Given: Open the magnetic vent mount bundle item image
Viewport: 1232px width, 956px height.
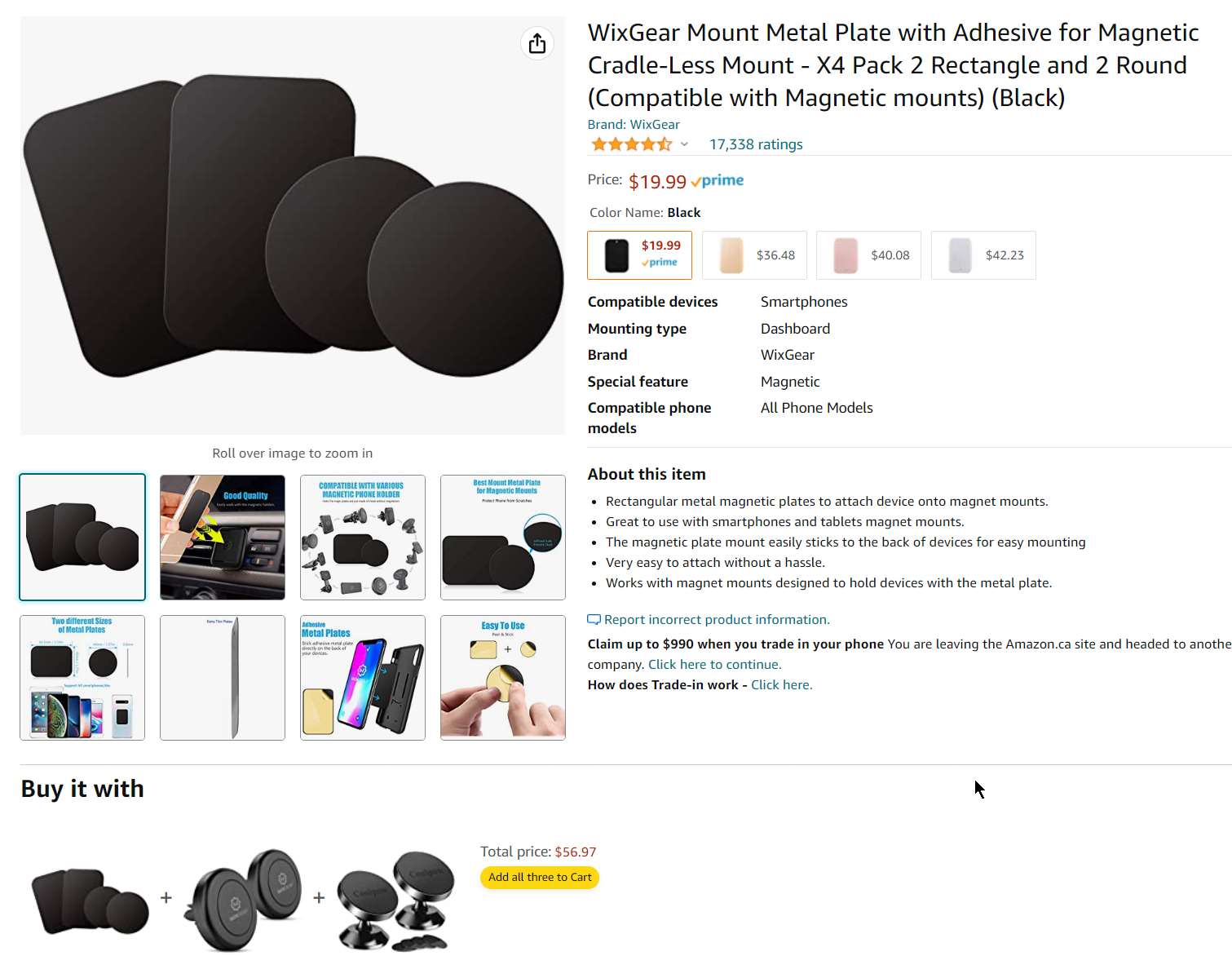Looking at the screenshot, I should pyautogui.click(x=243, y=899).
